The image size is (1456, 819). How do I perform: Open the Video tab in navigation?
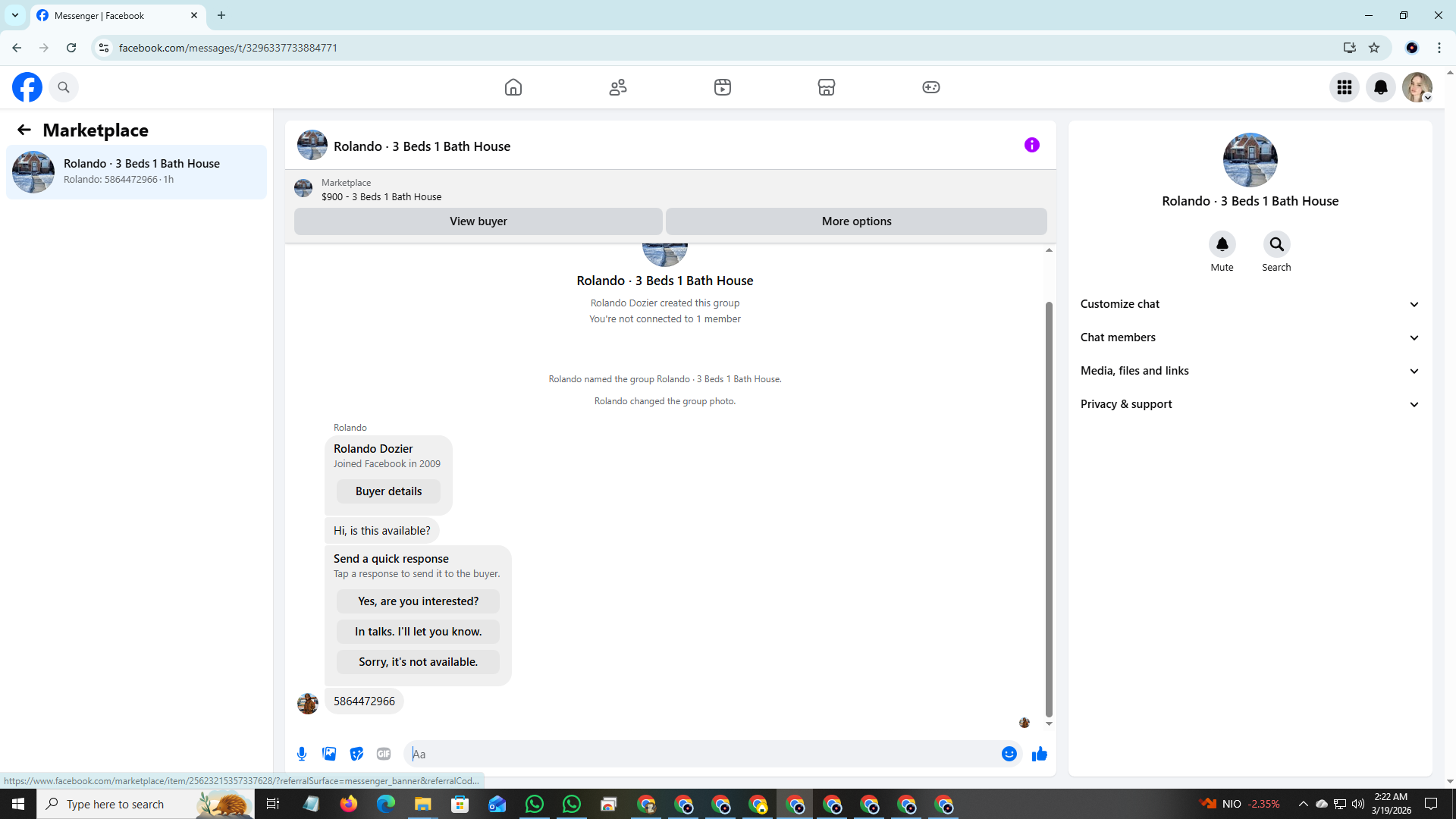(723, 87)
